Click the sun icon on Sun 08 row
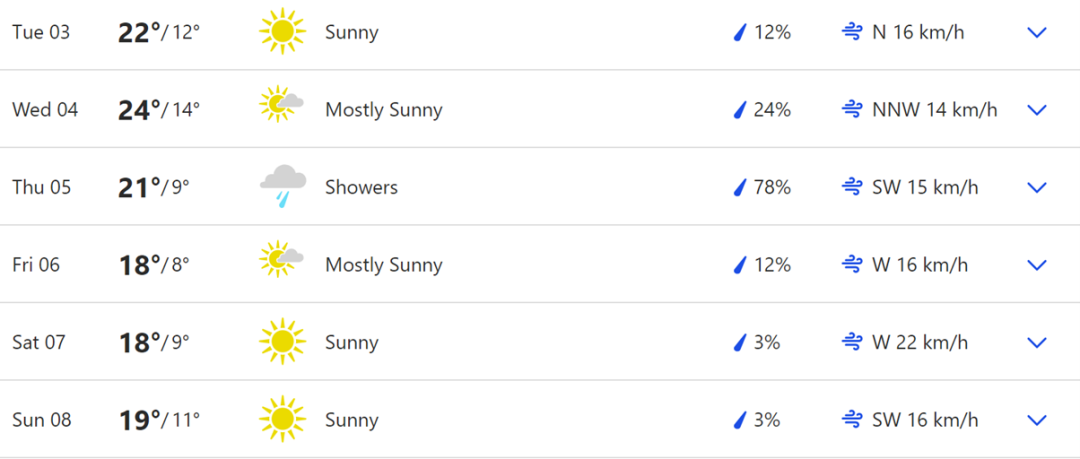This screenshot has width=1080, height=459. (x=282, y=419)
